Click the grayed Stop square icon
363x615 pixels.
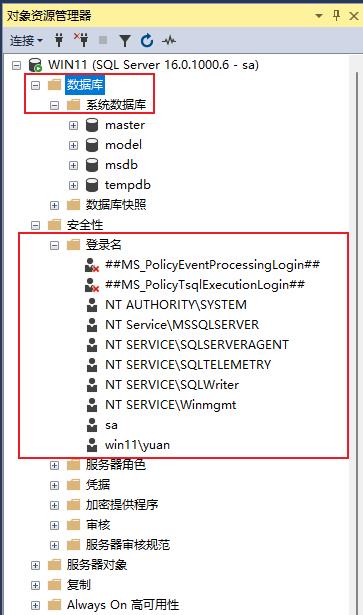click(x=103, y=40)
